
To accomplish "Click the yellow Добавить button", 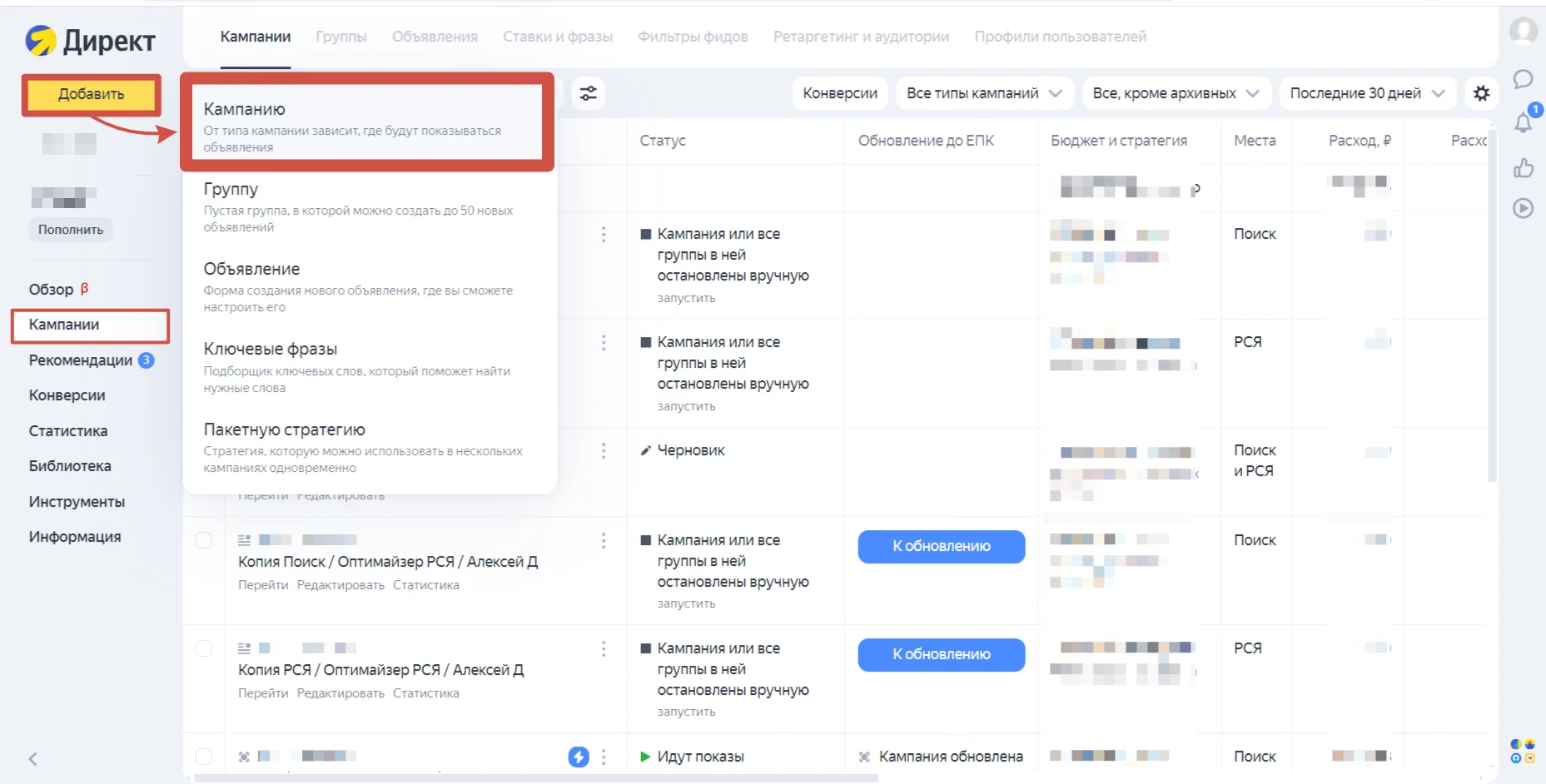I will pos(92,94).
